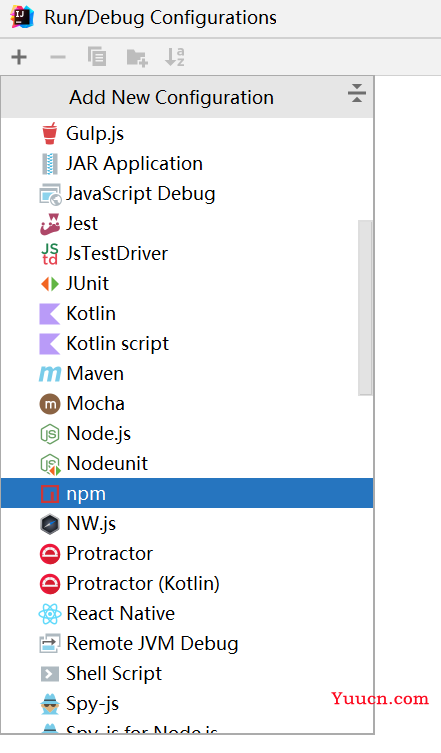Click the Copy Configuration icon
The width and height of the screenshot is (441, 753).
[x=97, y=57]
